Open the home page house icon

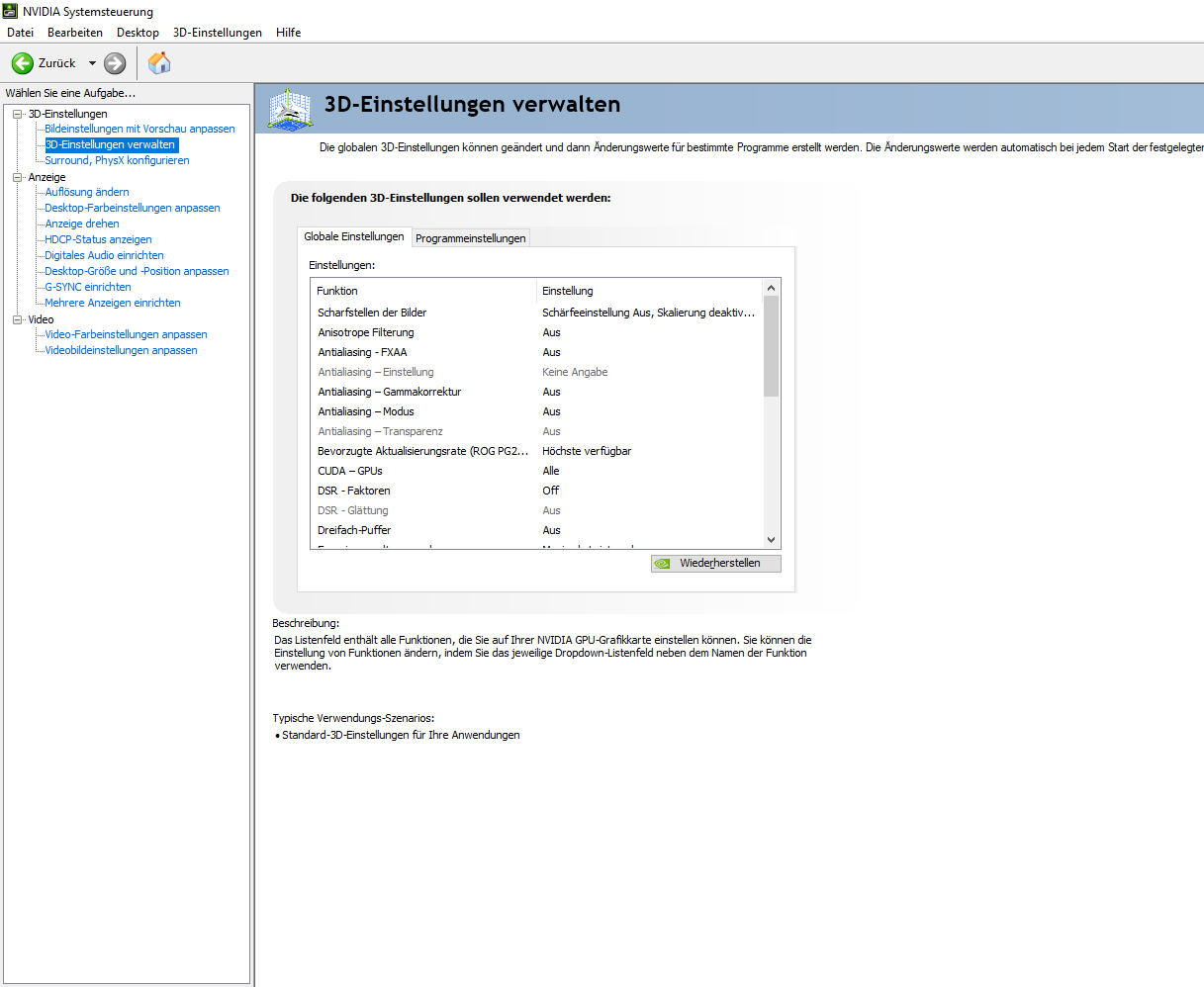[x=159, y=63]
